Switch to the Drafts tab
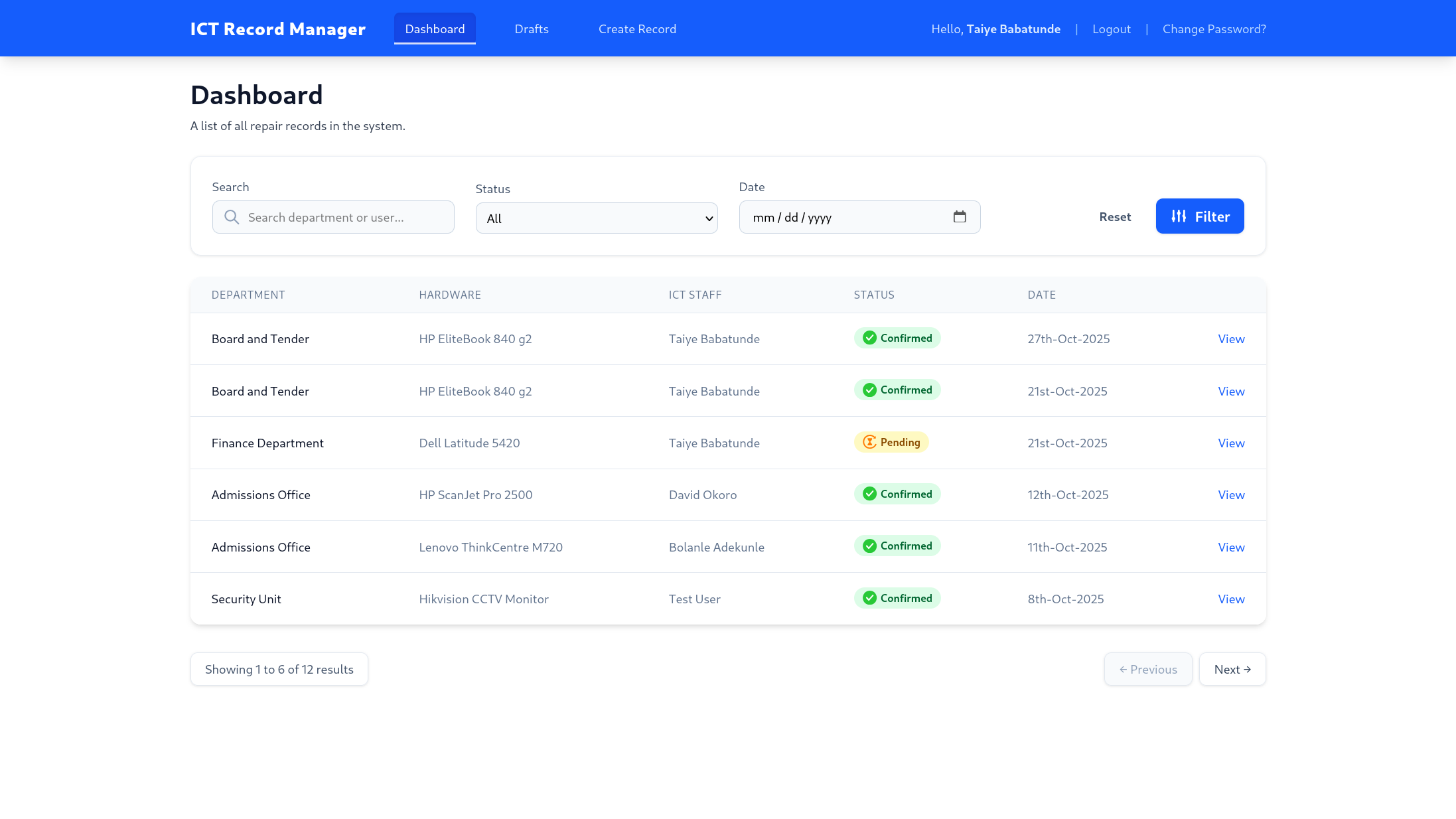The width and height of the screenshot is (1456, 819). click(532, 29)
